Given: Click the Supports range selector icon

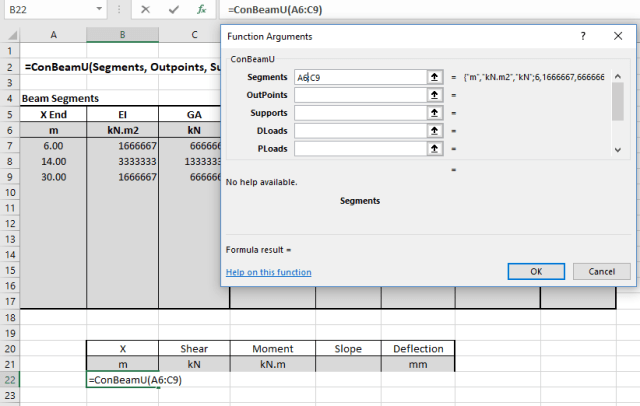Looking at the screenshot, I should [435, 113].
